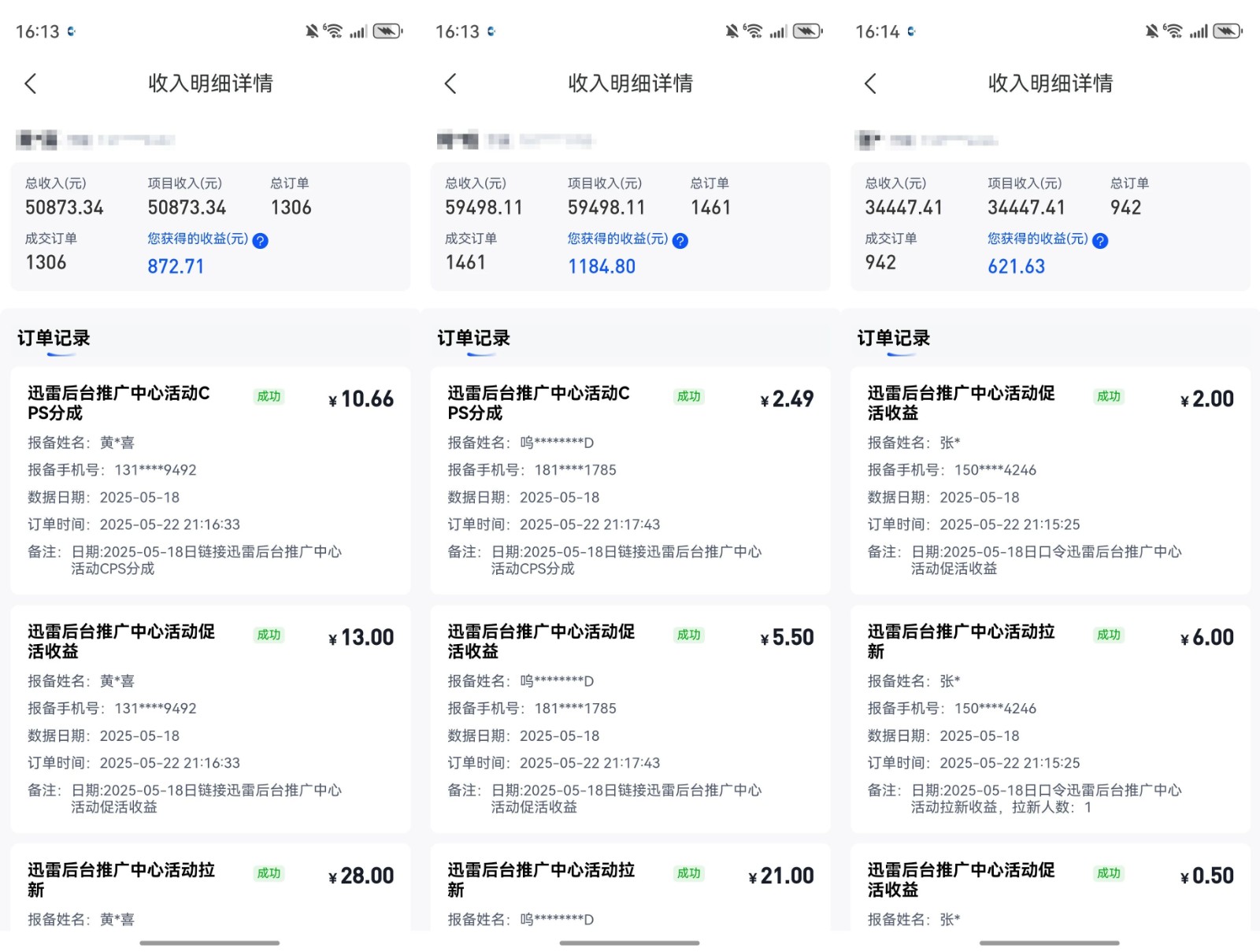Screen dimensions: 1260x952
Task: Tap battery icon in 16:14 status bar
Action: pos(1227,31)
